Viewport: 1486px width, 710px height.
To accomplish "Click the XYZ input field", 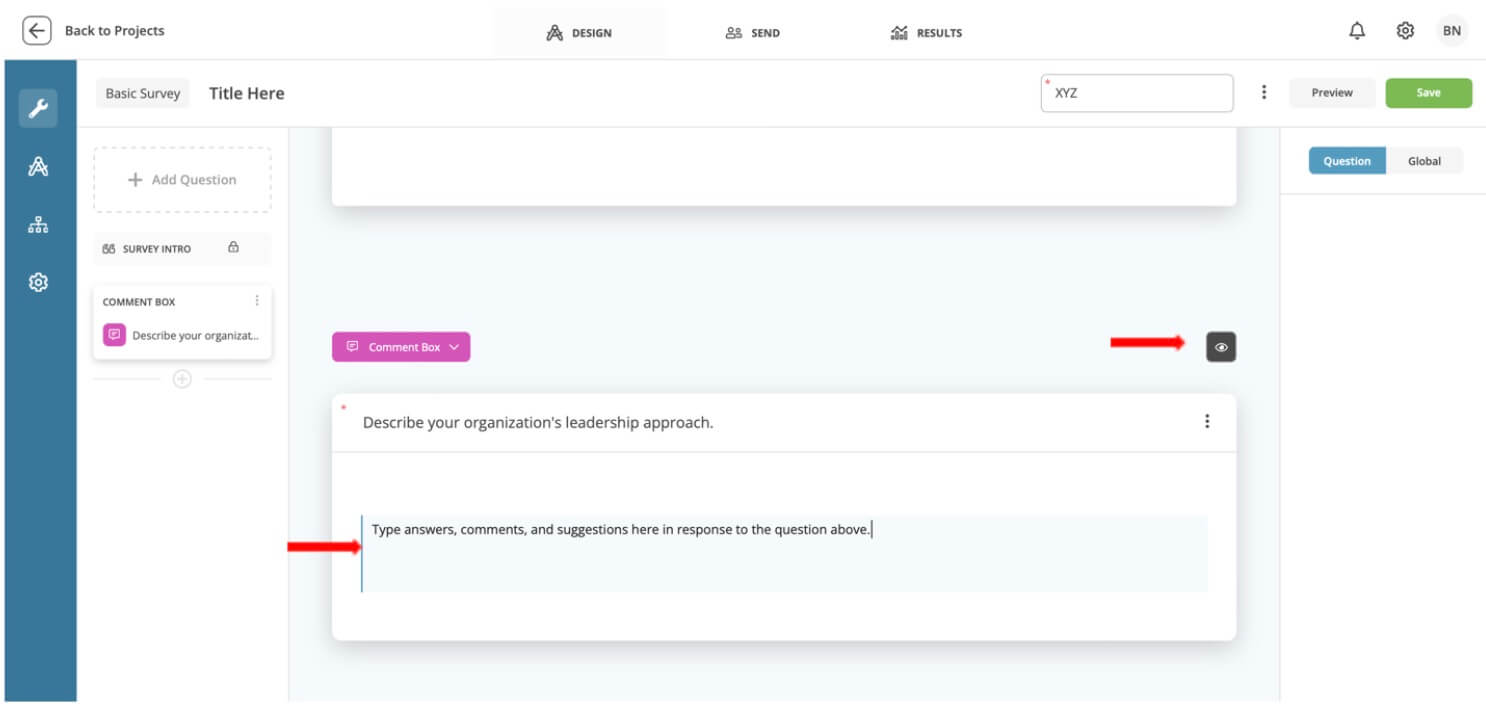I will [x=1137, y=93].
